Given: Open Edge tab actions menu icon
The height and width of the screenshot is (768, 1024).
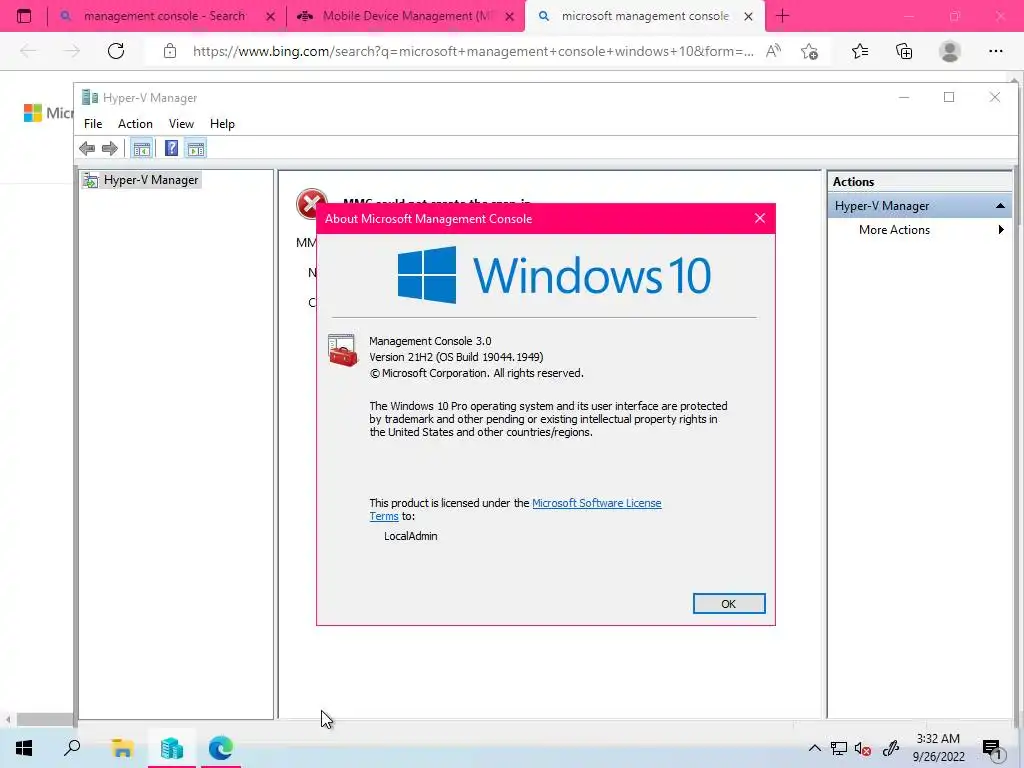Looking at the screenshot, I should click(24, 16).
